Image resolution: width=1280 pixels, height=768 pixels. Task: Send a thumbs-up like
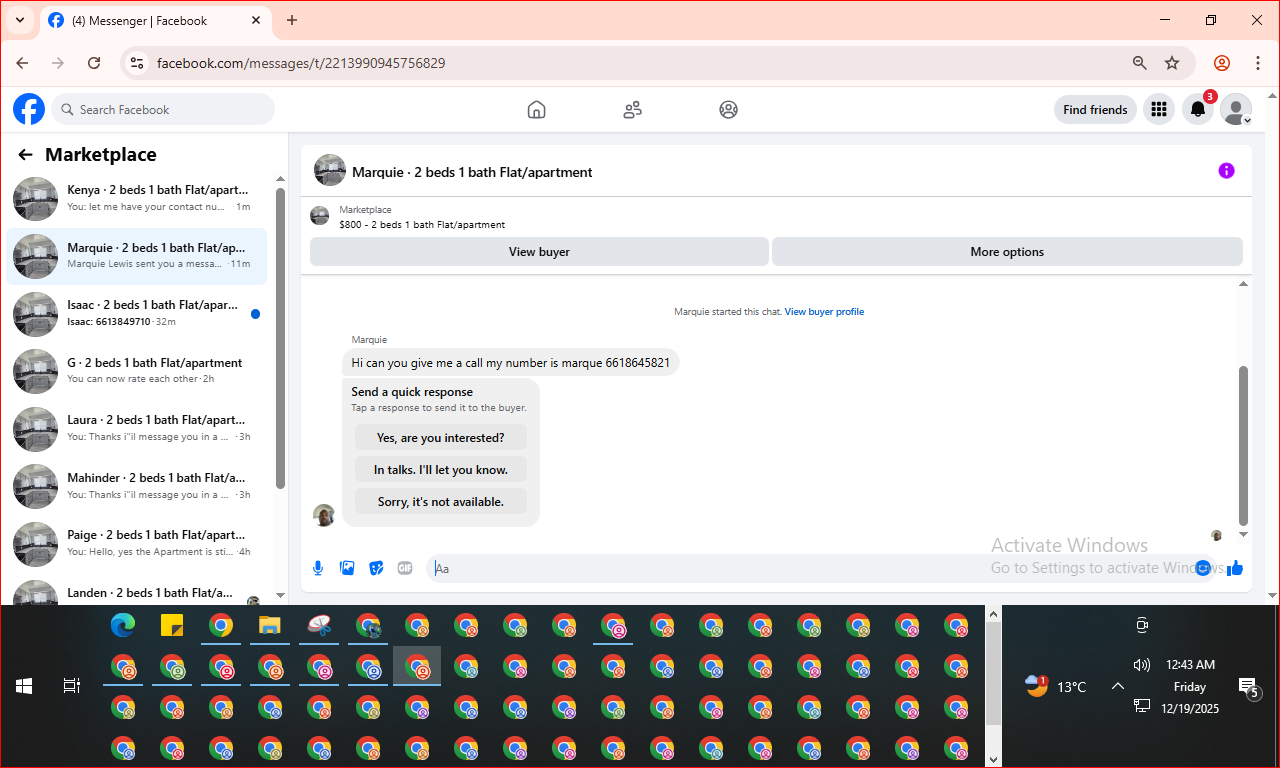[x=1235, y=568]
